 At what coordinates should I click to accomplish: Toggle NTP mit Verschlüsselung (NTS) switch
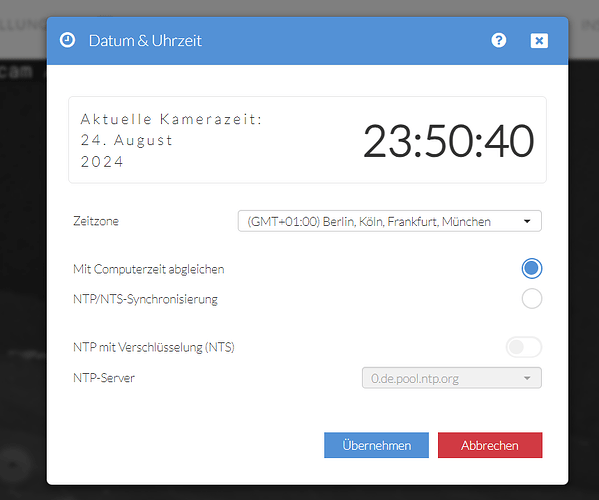[x=524, y=347]
